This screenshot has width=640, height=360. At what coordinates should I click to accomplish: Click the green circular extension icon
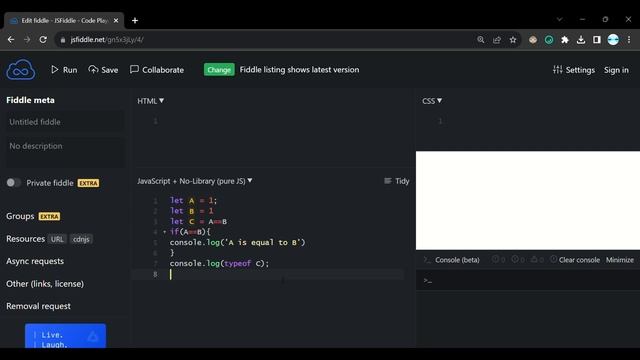pyautogui.click(x=549, y=40)
